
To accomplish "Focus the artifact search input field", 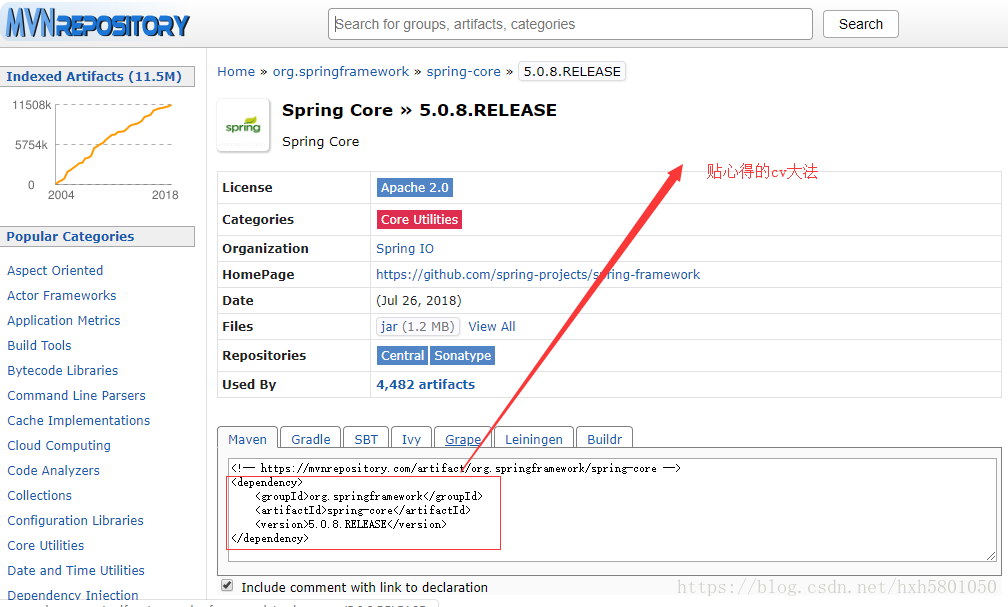I will (x=570, y=24).
